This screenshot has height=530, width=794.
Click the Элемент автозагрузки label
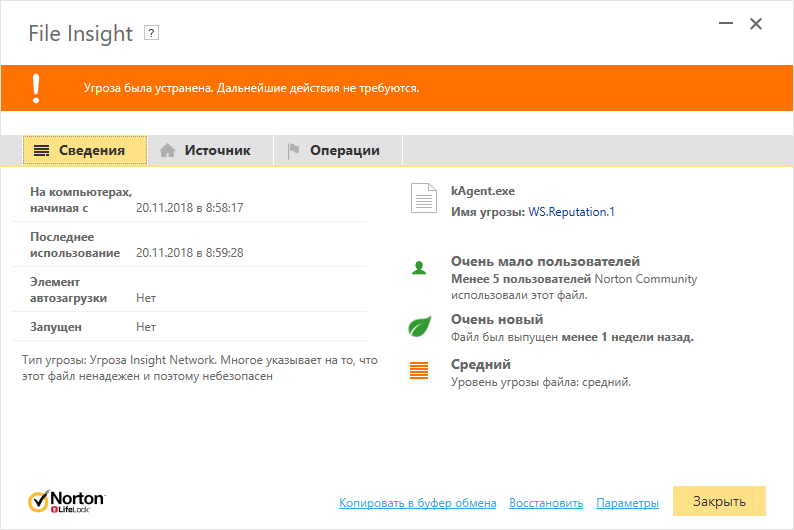68,290
